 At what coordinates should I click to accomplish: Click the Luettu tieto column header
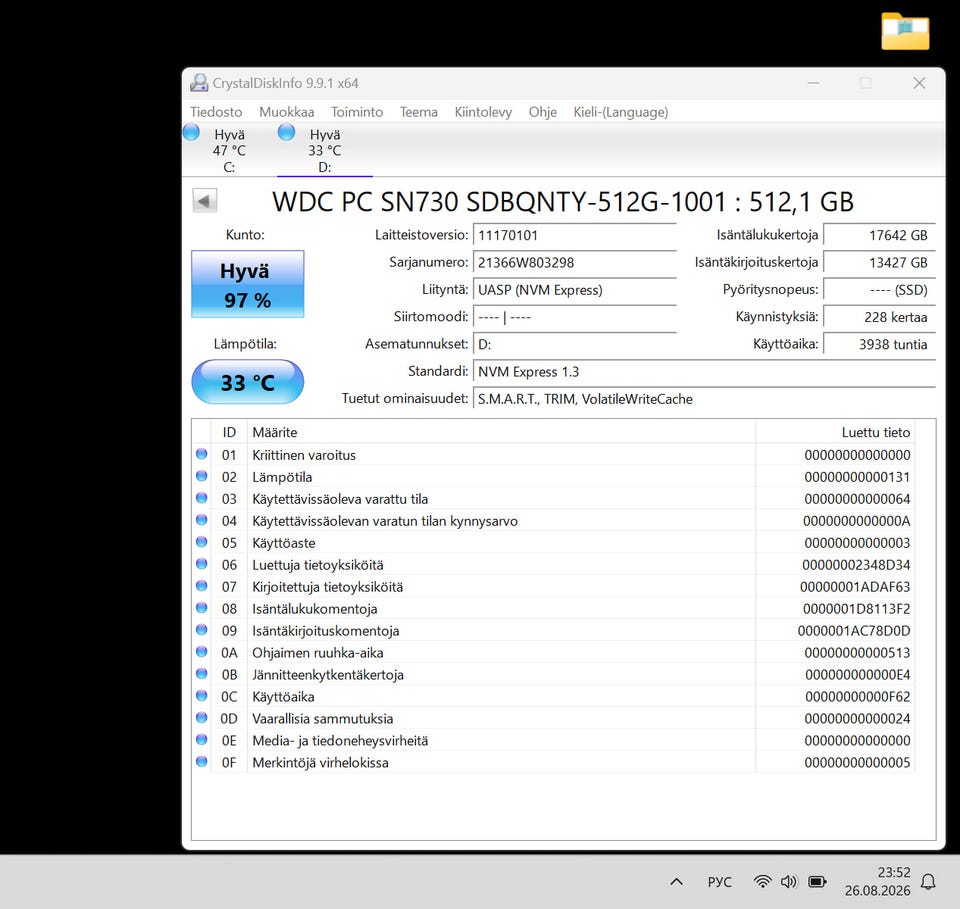click(835, 432)
